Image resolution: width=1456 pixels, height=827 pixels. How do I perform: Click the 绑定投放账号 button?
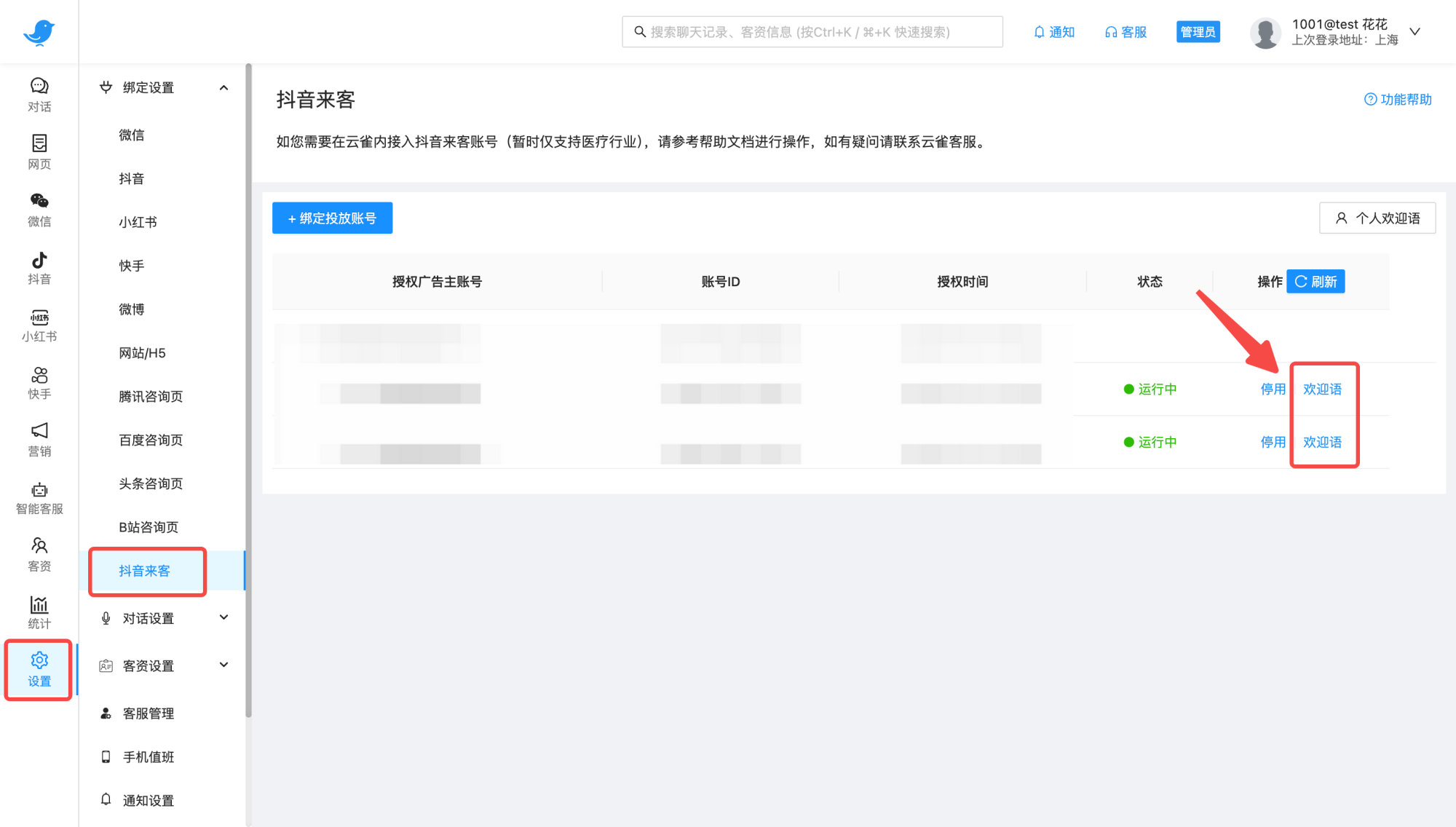pos(332,218)
